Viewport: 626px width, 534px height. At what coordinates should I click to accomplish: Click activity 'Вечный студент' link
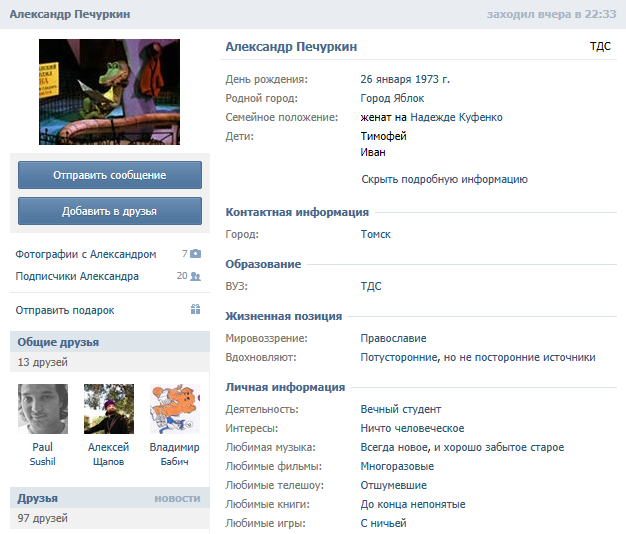400,409
